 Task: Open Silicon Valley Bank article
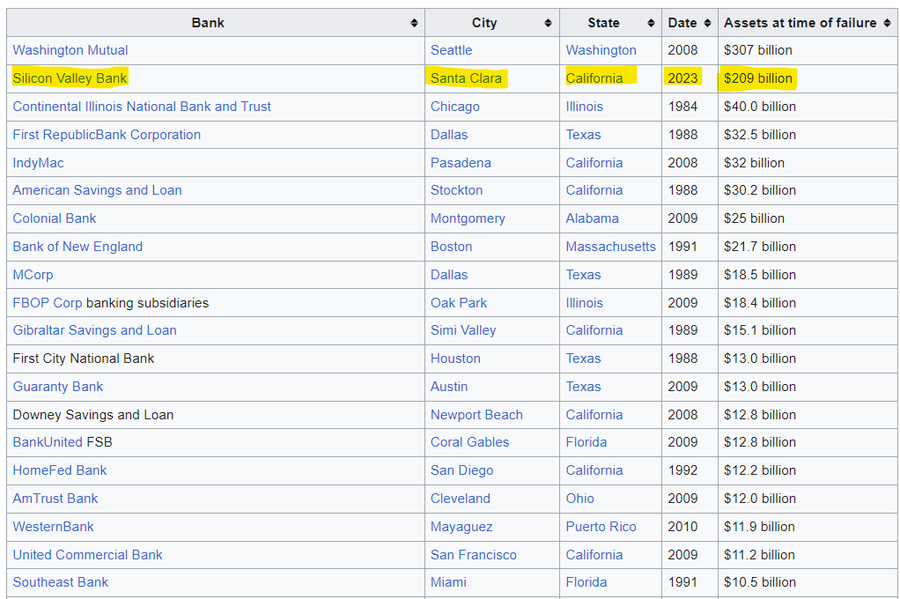pos(69,78)
